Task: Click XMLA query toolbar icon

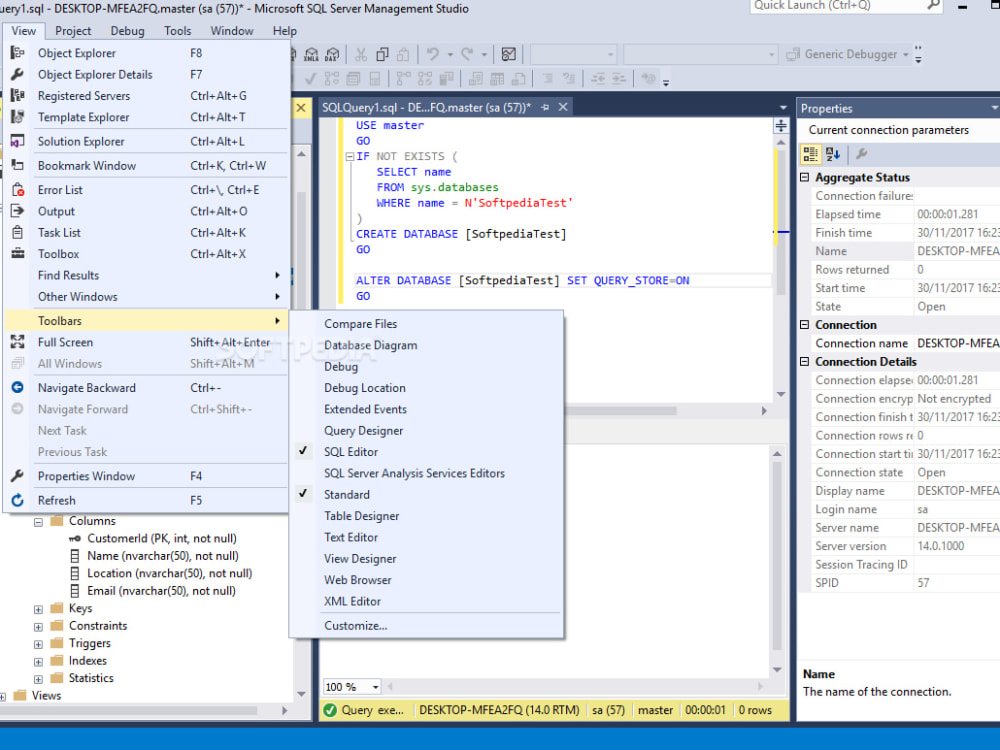Action: point(311,54)
